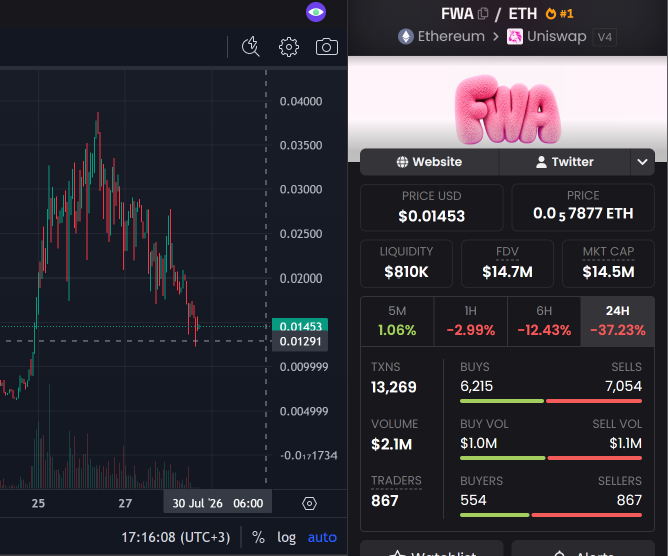Click the Ethereum chain logo

406,37
